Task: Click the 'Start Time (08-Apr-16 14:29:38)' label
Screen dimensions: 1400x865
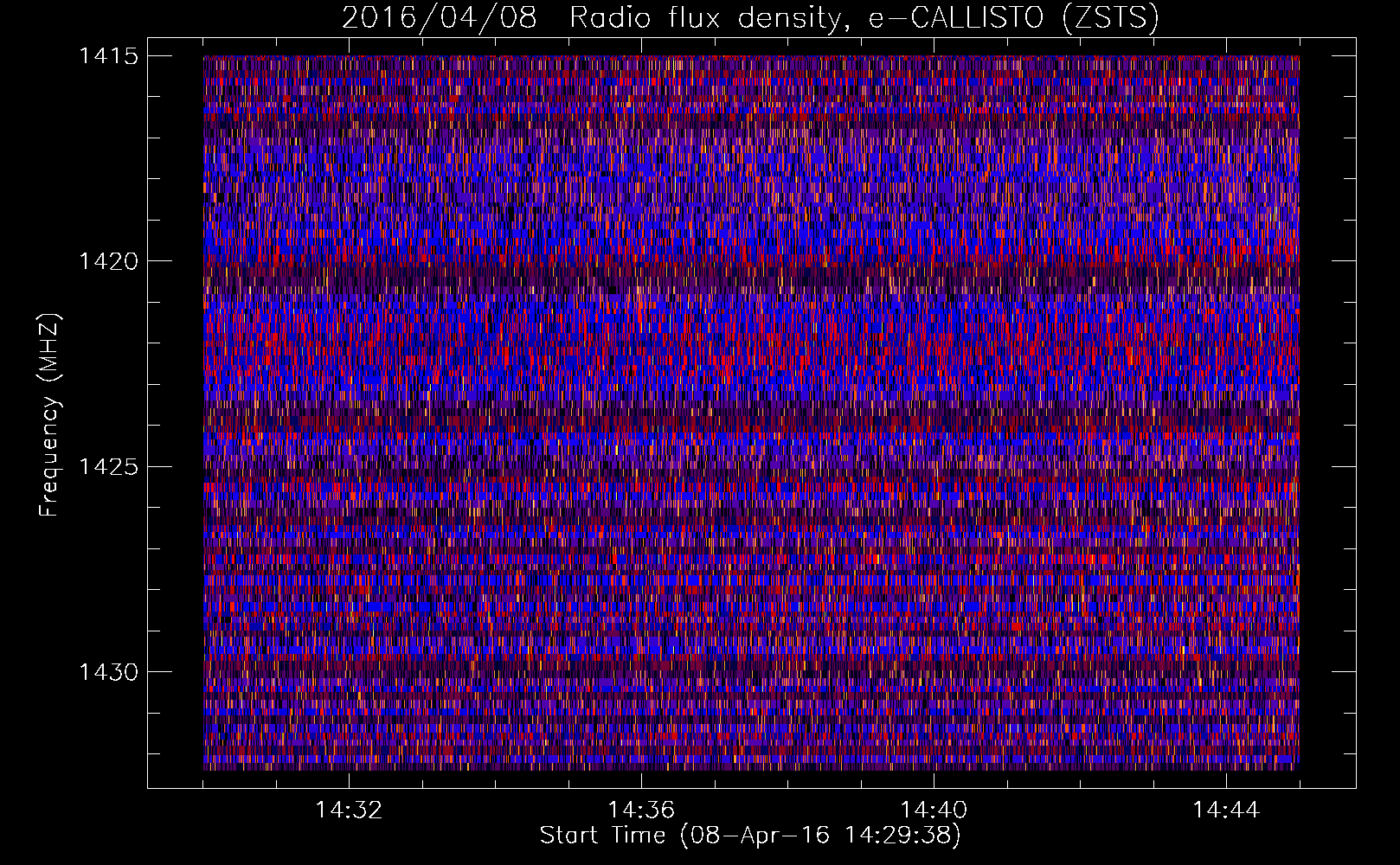Action: point(750,836)
